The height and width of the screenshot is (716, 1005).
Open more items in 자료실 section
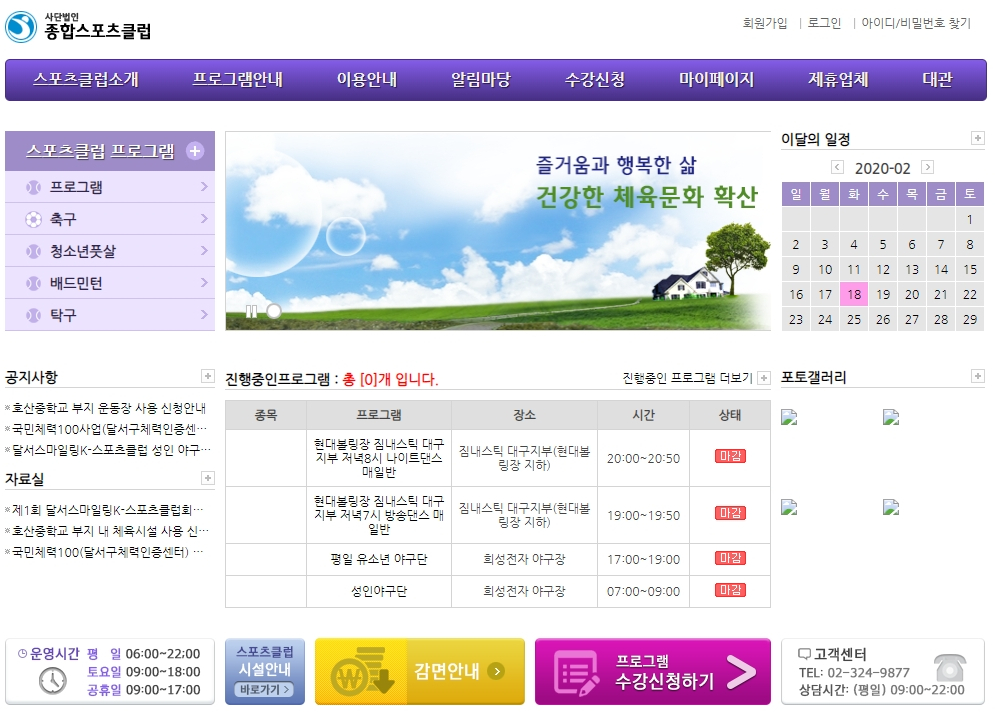pyautogui.click(x=207, y=479)
